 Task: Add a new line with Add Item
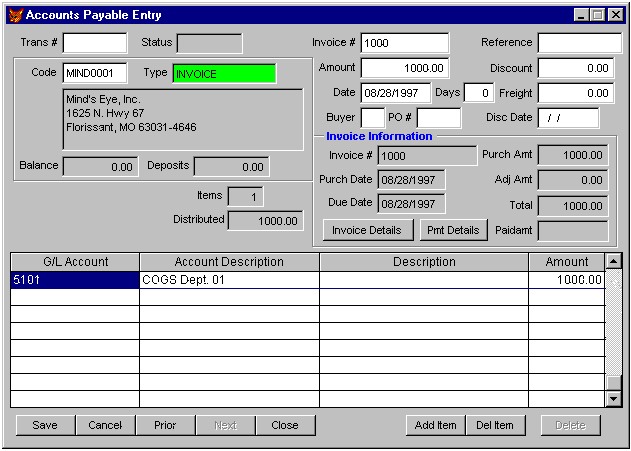pyautogui.click(x=435, y=425)
